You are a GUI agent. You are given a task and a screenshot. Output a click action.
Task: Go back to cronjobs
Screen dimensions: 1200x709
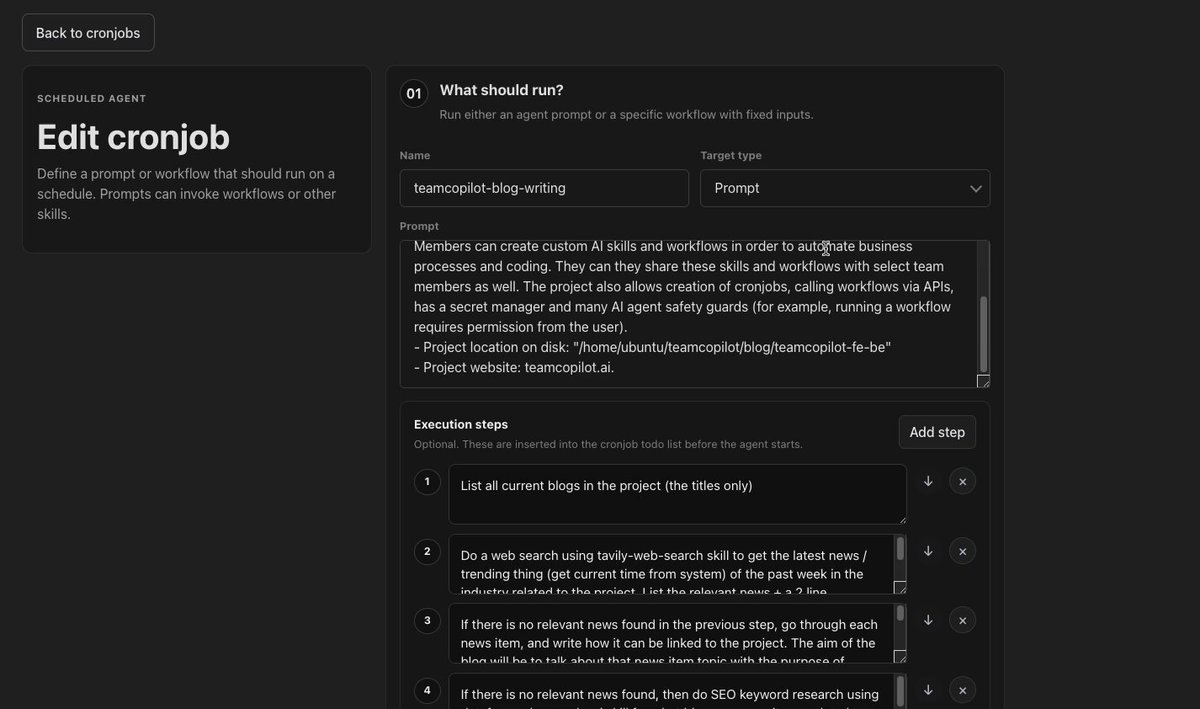click(88, 33)
